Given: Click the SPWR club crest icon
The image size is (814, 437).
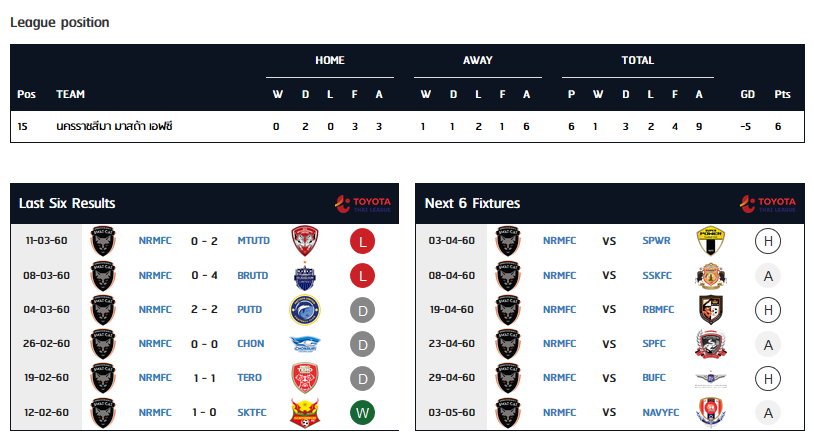Looking at the screenshot, I should coord(710,241).
